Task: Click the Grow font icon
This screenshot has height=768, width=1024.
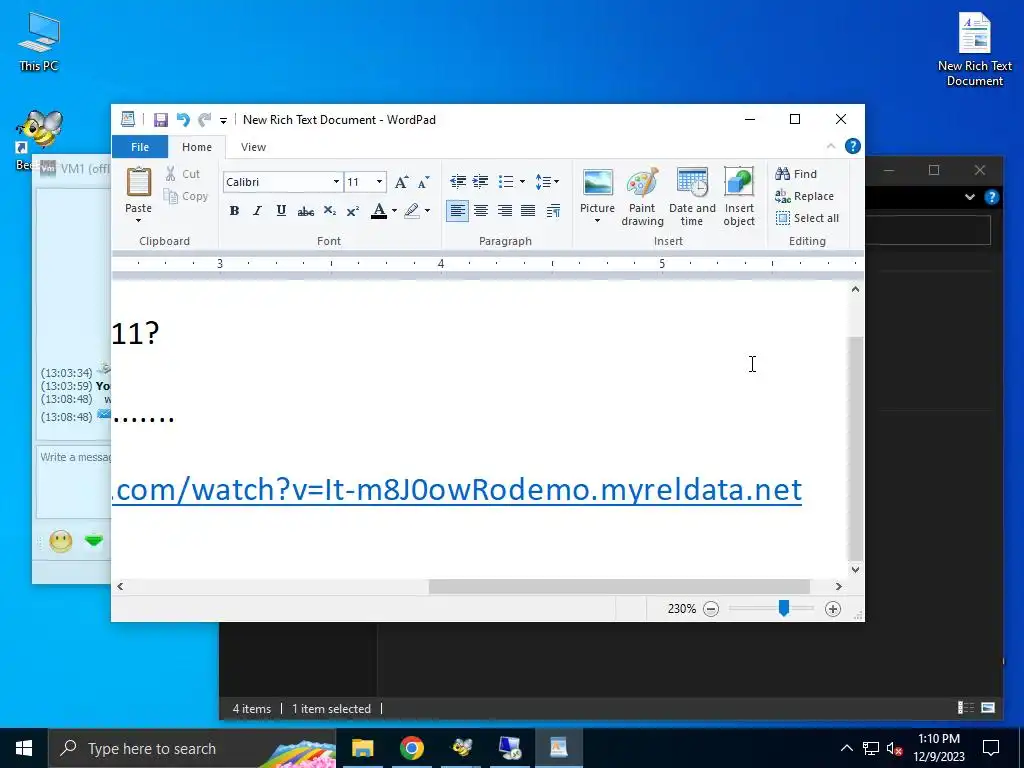Action: 402,182
